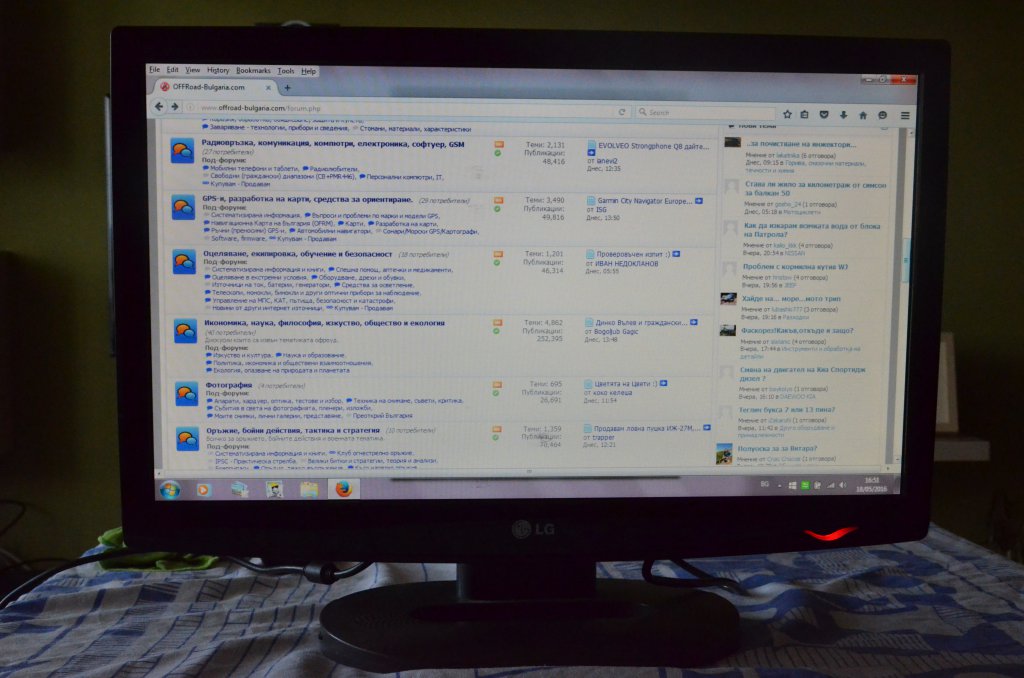Click RSS feed icon in GPS-и row

point(498,200)
